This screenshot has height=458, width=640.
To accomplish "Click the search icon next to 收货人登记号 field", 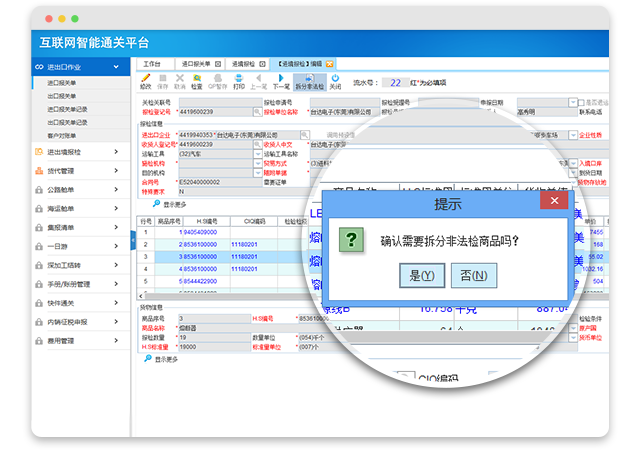I will tap(257, 145).
